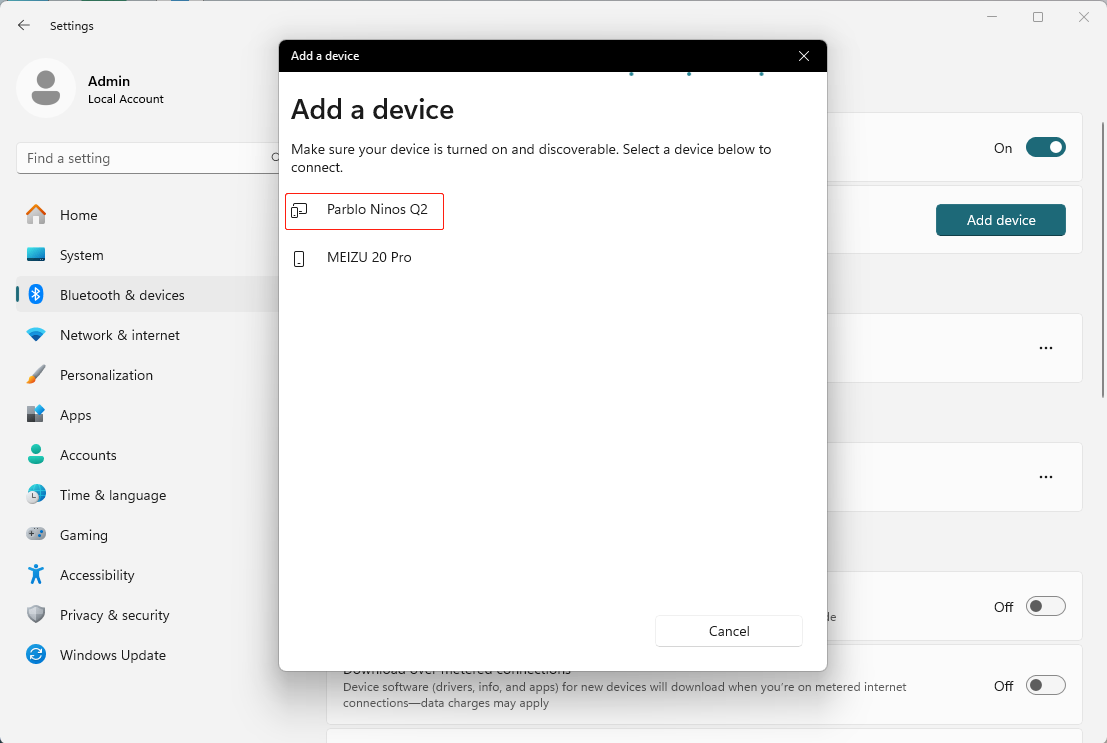Turn off the Bluetooth toggle
Screen dimensions: 1107x743
(1046, 148)
